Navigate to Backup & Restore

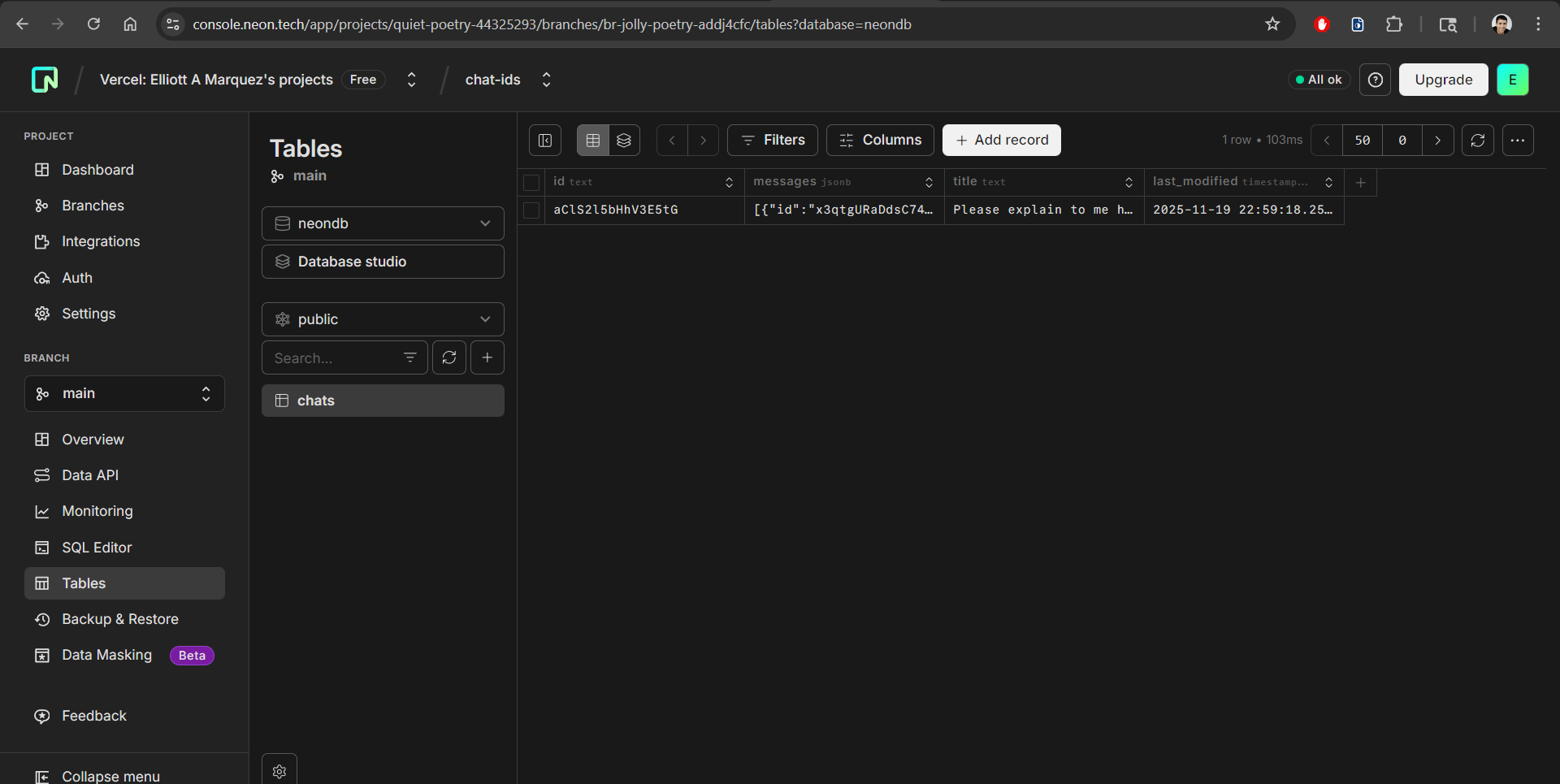coord(119,618)
